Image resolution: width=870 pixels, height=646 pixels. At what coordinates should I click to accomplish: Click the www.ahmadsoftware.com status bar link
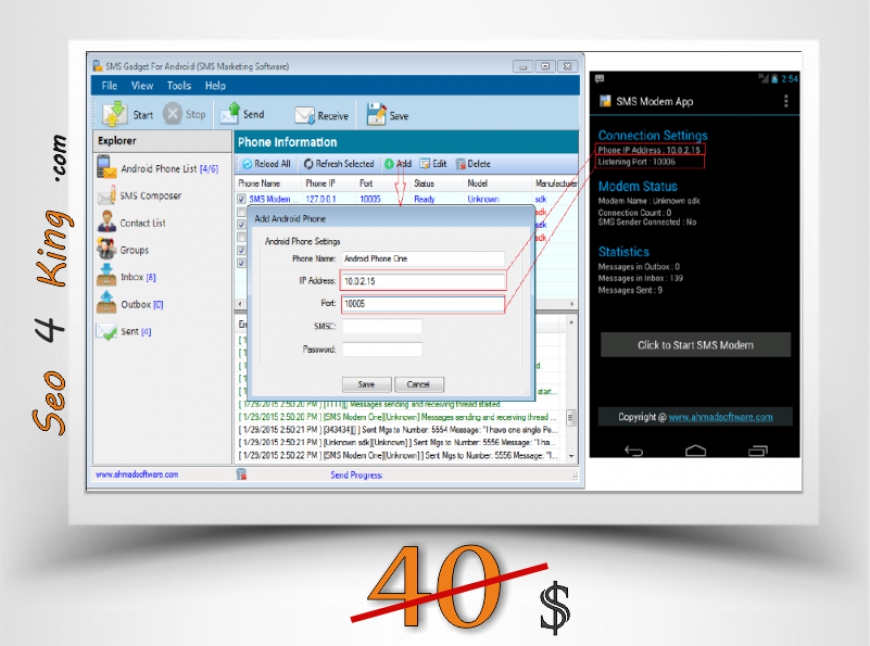point(136,475)
